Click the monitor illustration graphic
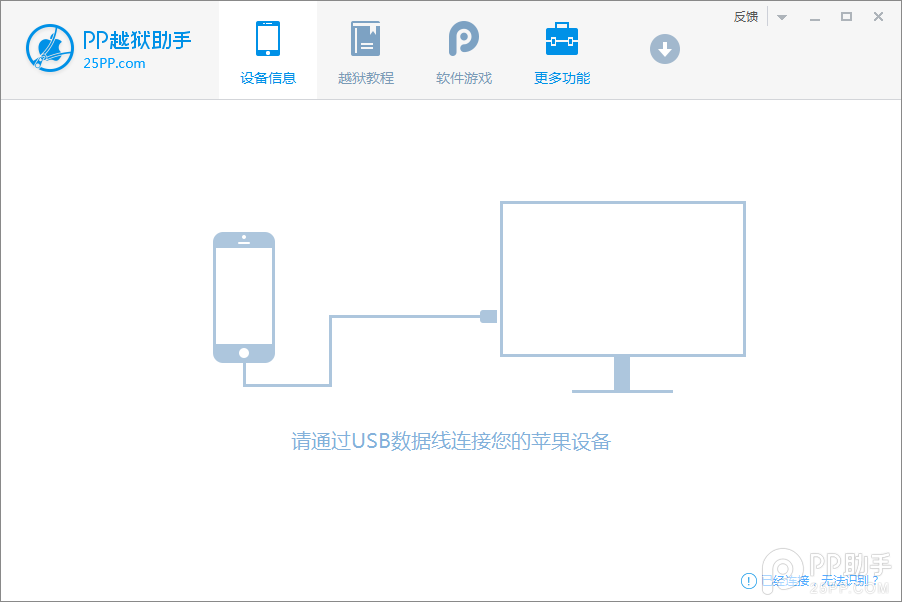 point(622,278)
